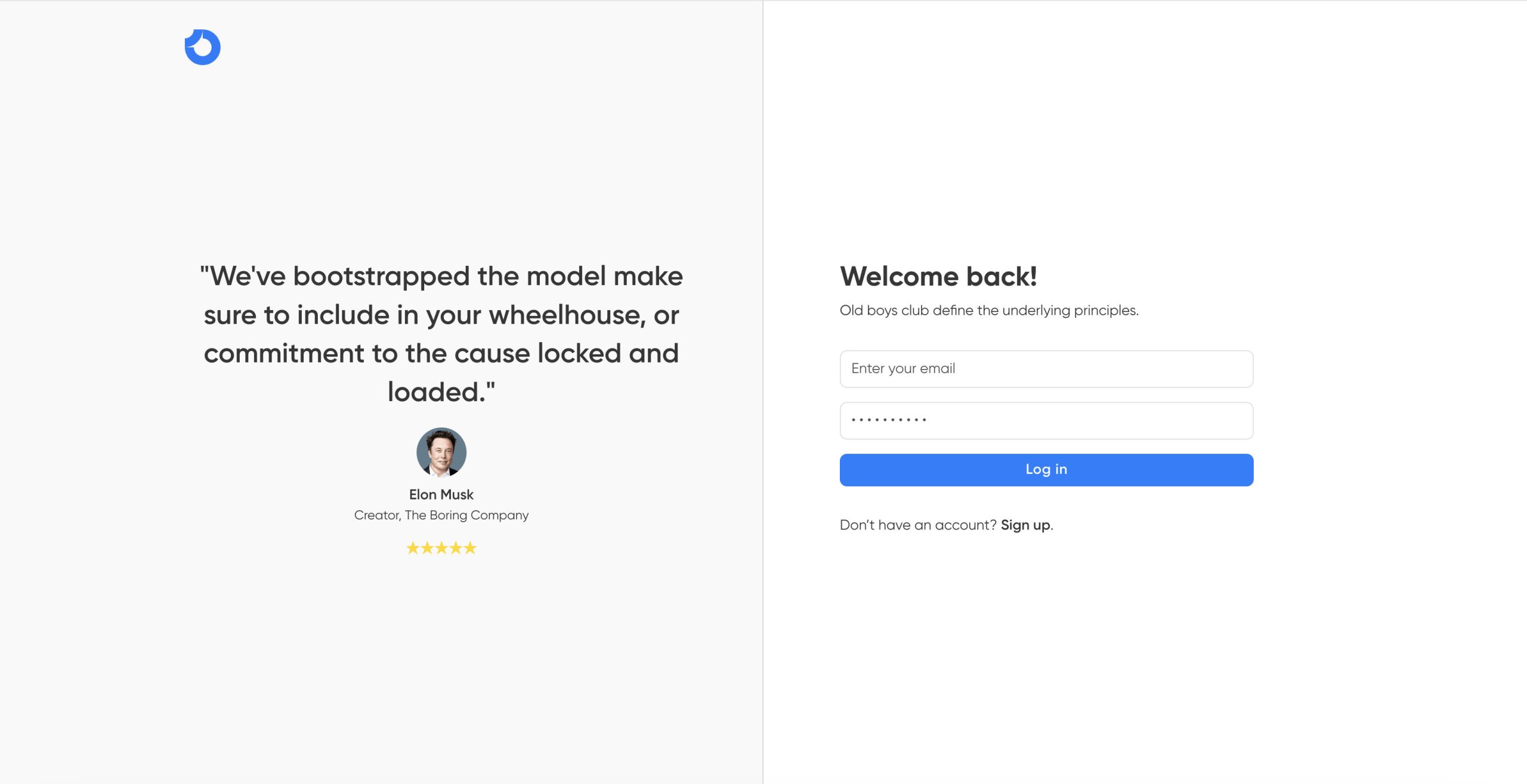Click "loaded." at the quote's end
The height and width of the screenshot is (784, 1527).
(441, 392)
